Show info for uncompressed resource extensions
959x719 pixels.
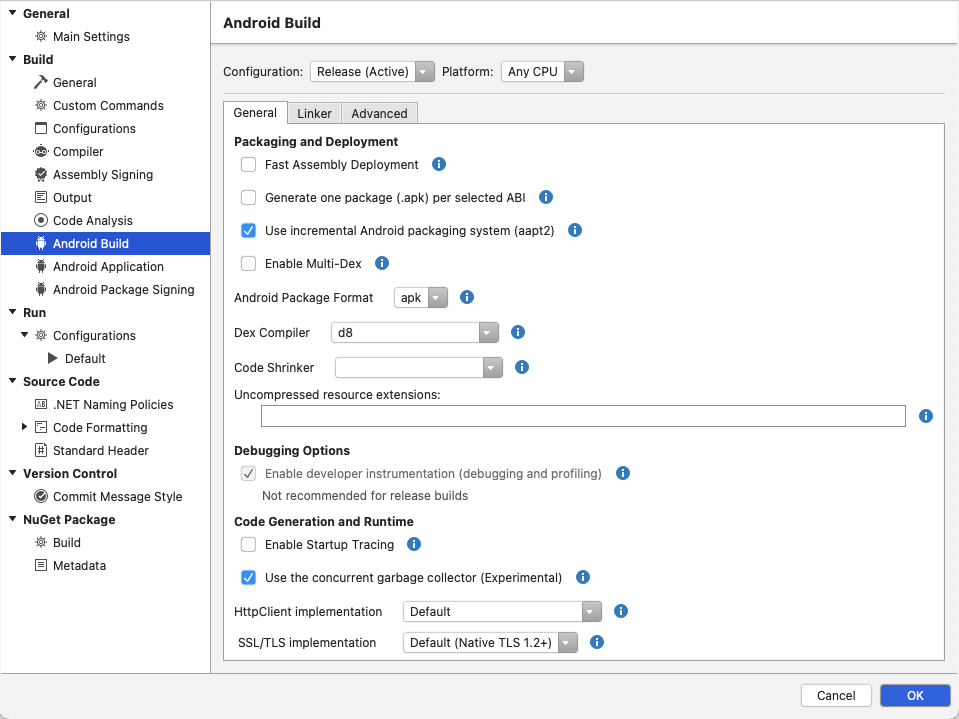click(926, 416)
